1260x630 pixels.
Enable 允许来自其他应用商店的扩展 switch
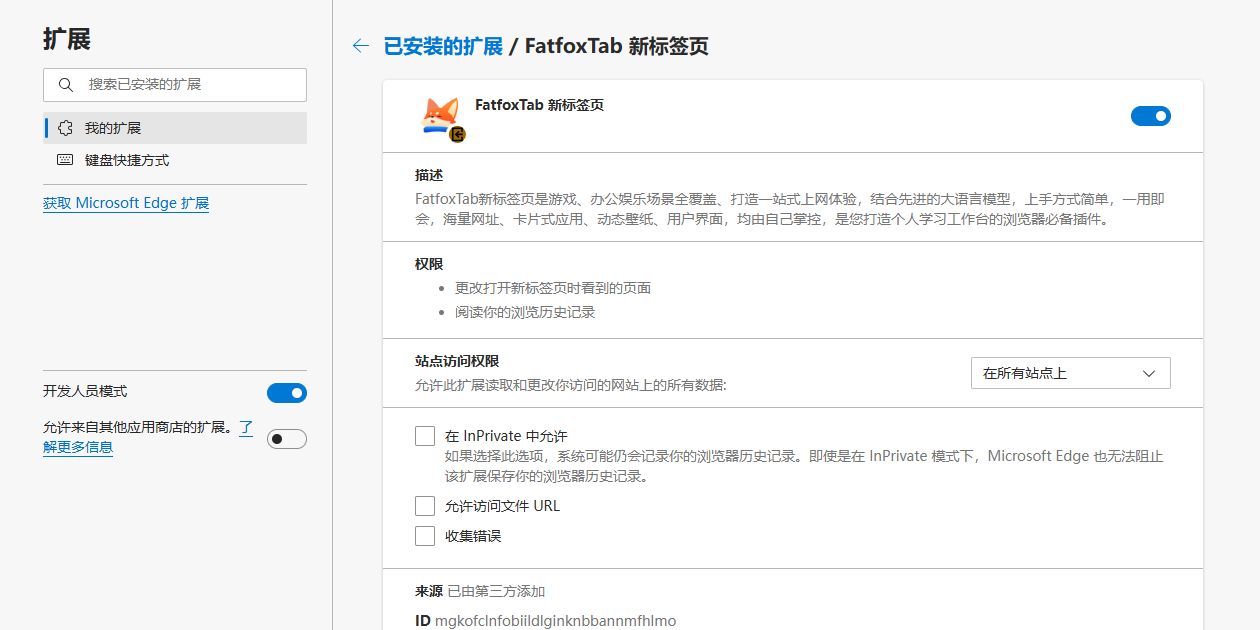click(x=287, y=439)
